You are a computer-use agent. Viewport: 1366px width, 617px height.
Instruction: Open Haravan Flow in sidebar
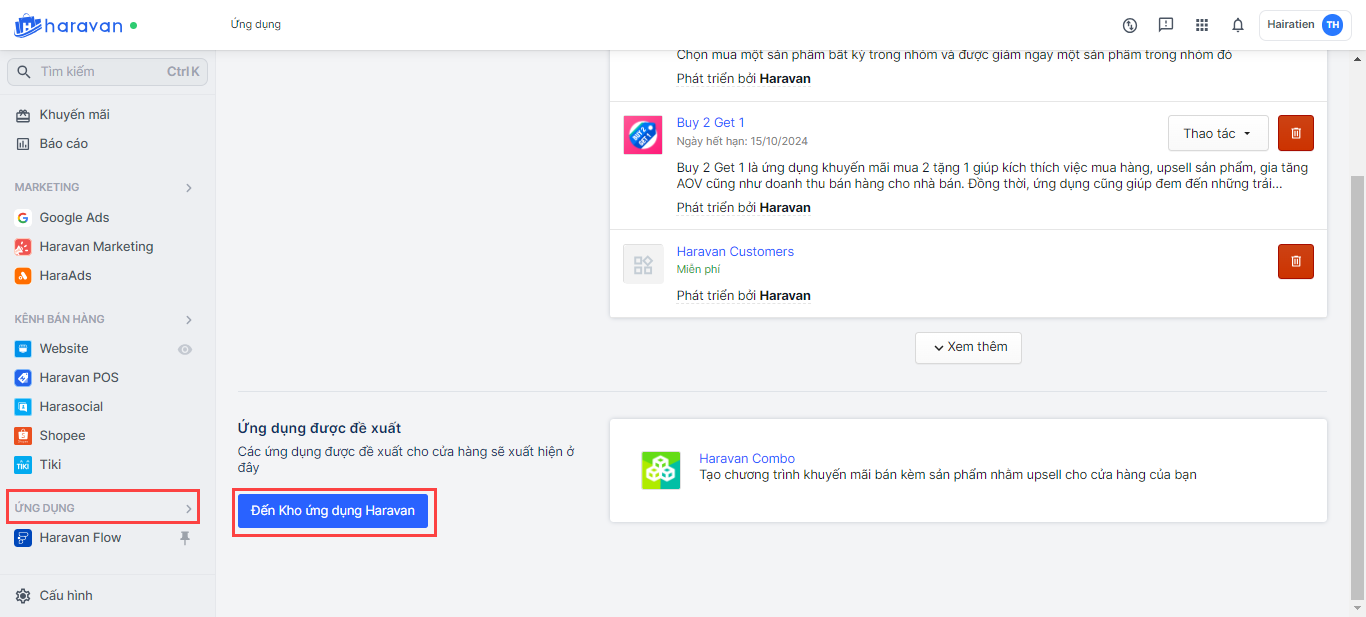81,538
